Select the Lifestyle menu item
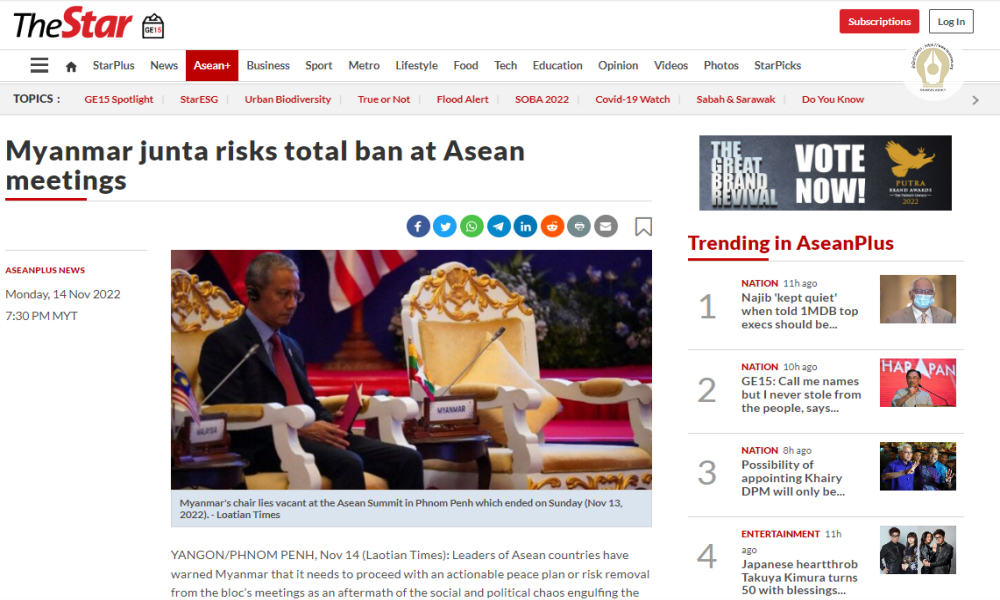This screenshot has height=600, width=1000. click(416, 65)
